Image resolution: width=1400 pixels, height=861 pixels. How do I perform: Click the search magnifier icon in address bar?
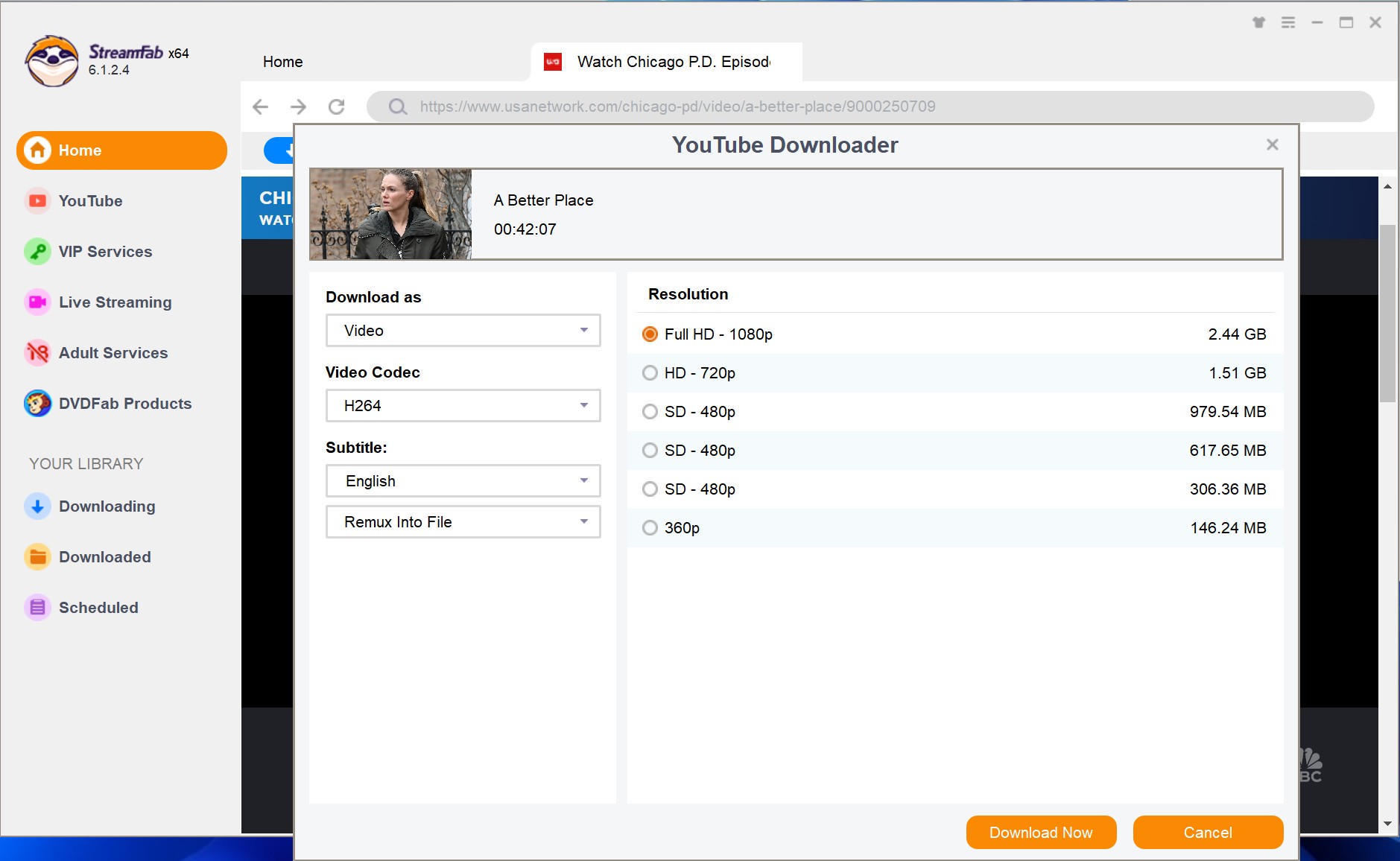(x=398, y=107)
